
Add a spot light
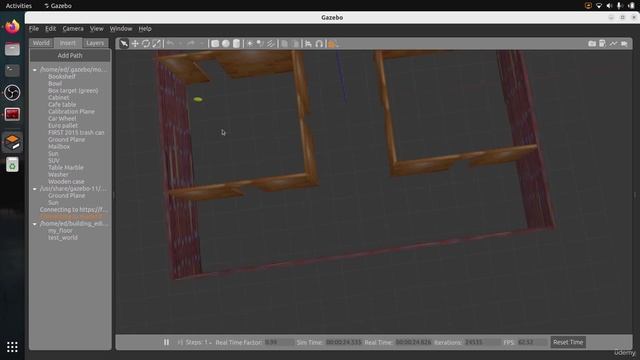coord(260,44)
